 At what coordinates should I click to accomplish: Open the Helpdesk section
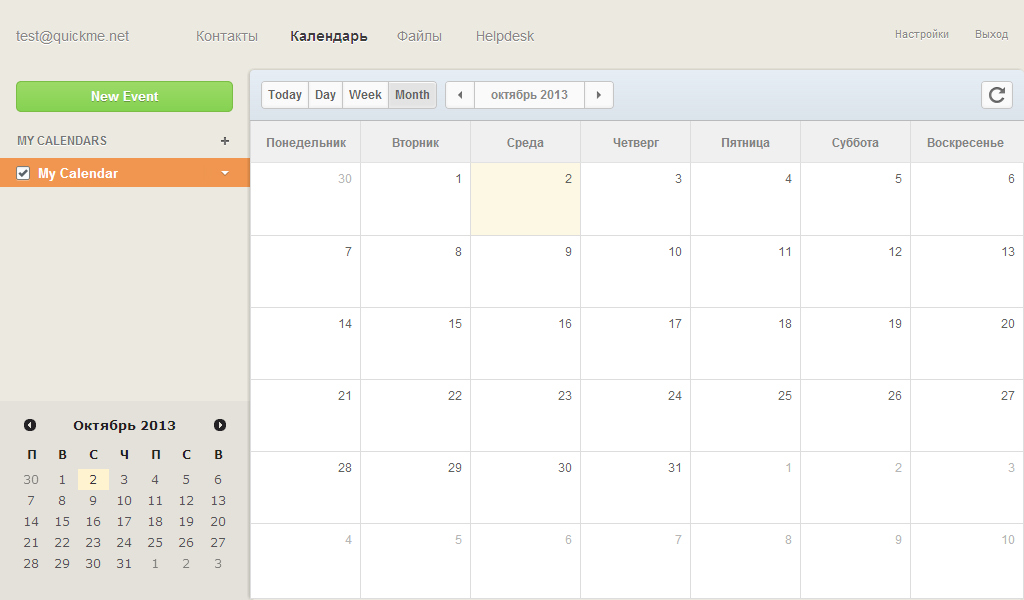coord(505,36)
